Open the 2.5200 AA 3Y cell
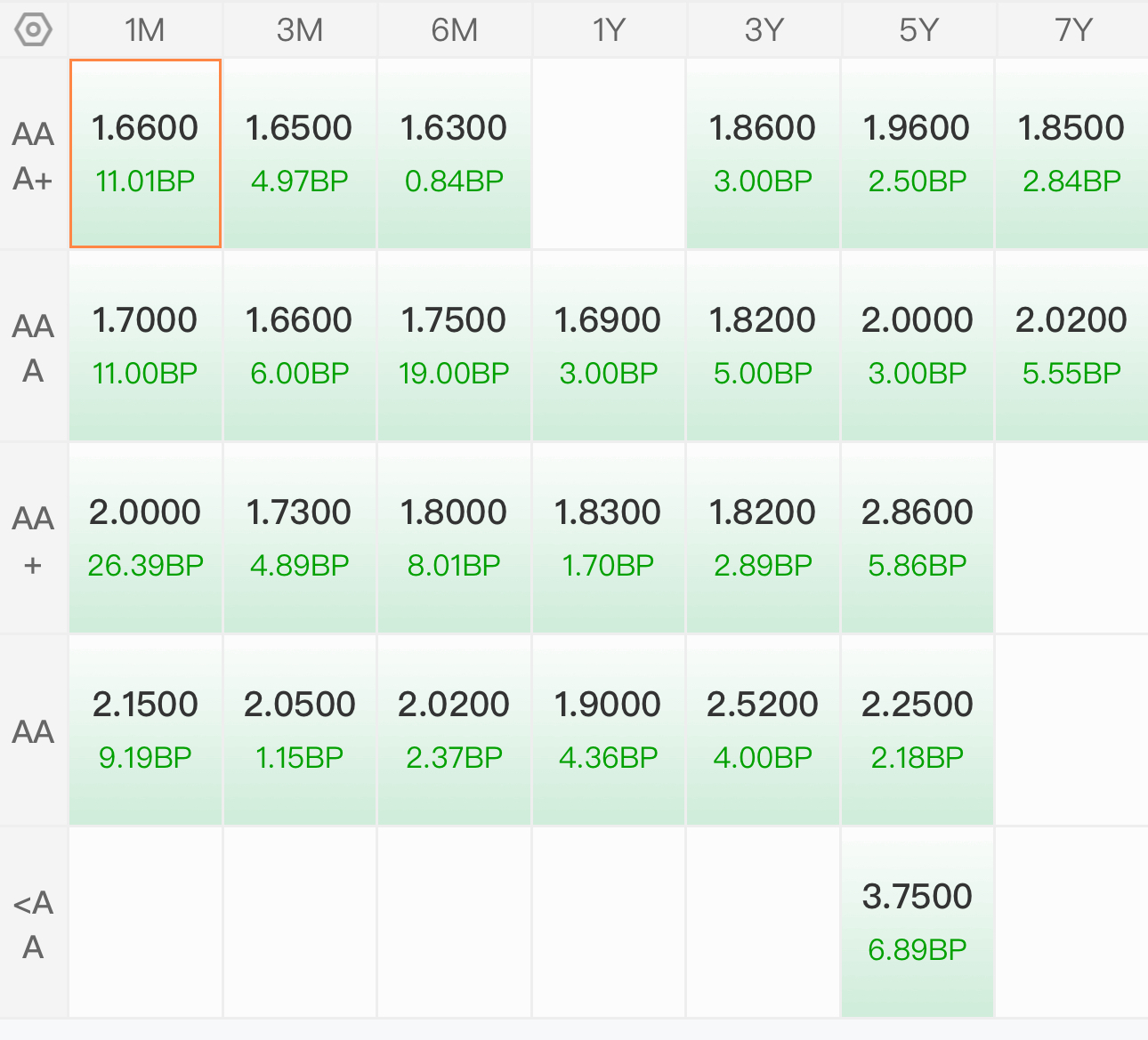Viewport: 1148px width, 1040px height. [763, 730]
